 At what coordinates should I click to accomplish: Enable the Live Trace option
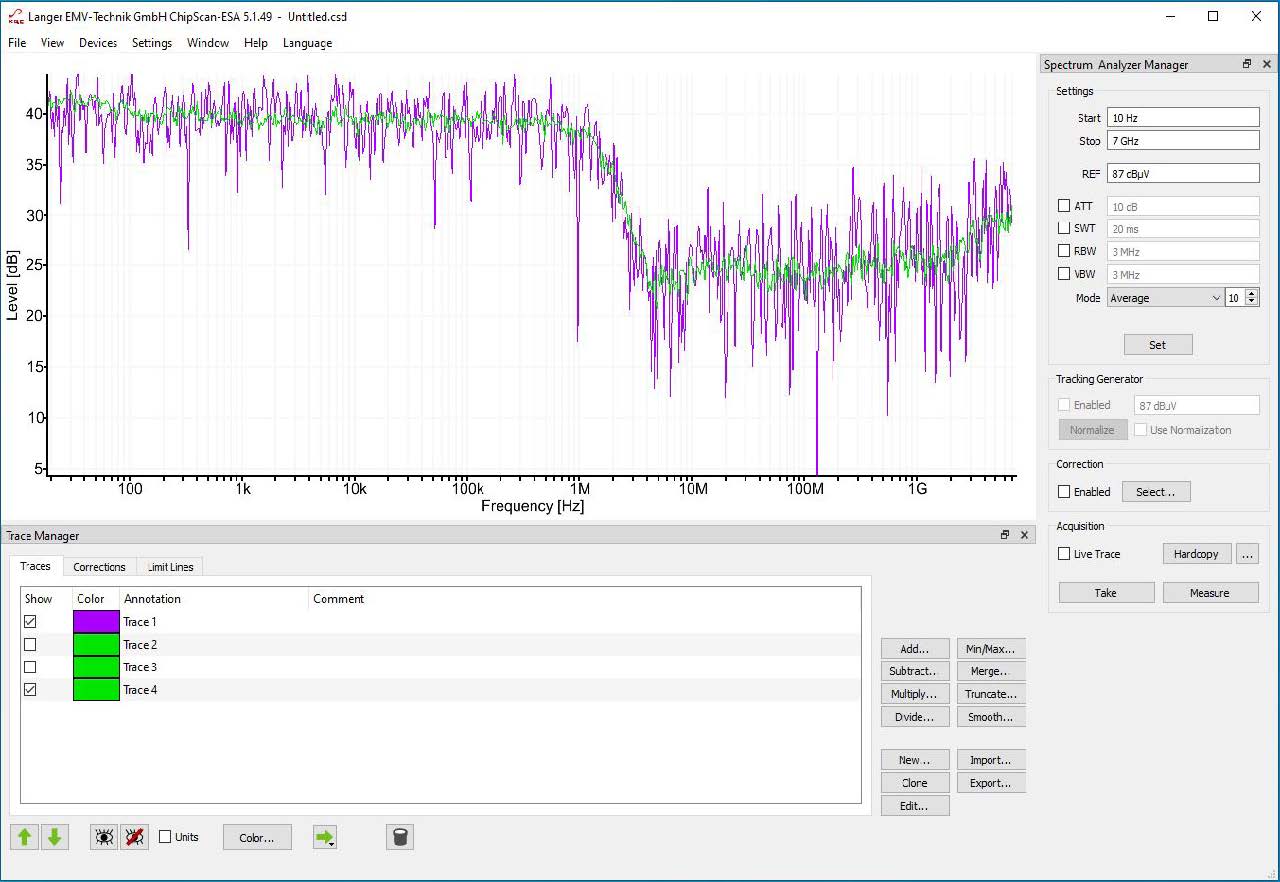(x=1064, y=554)
